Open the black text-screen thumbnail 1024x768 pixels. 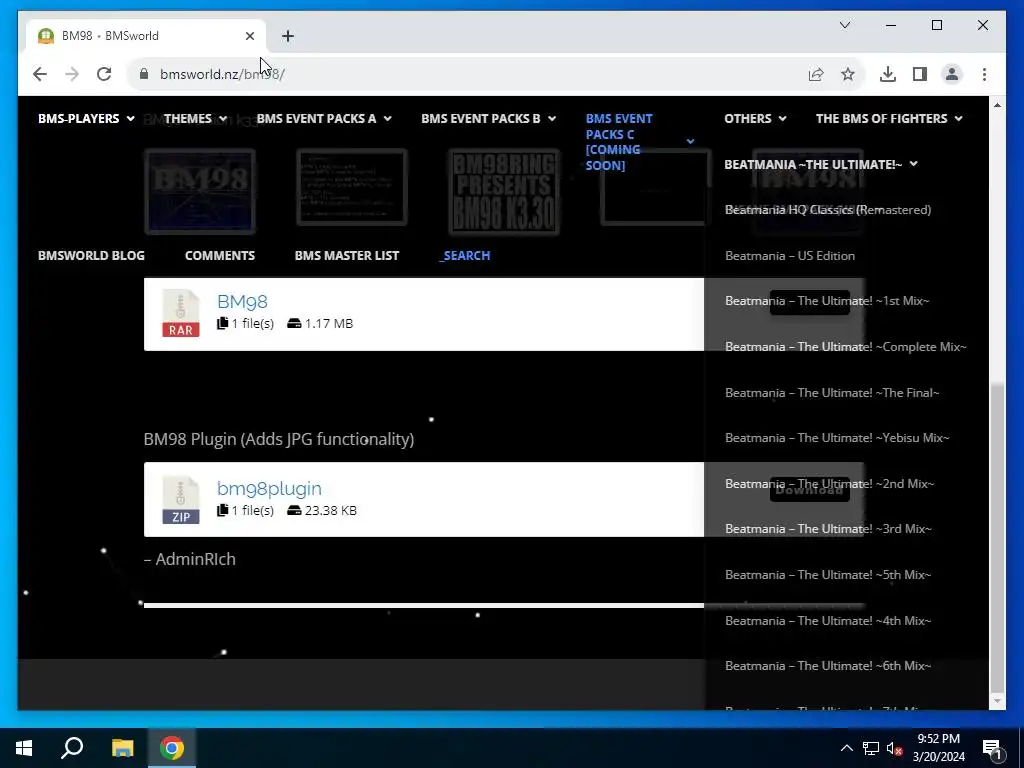tap(351, 187)
